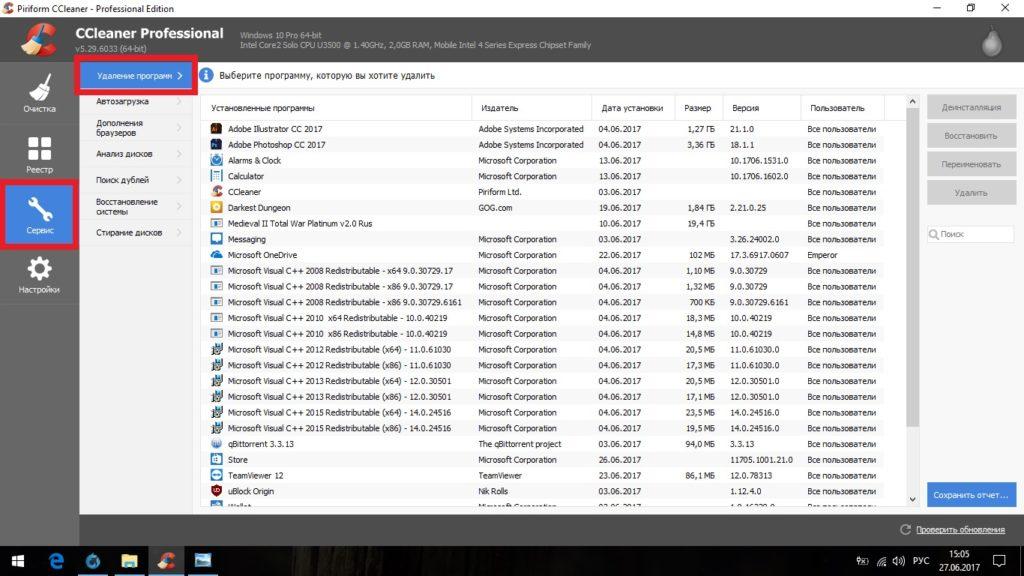
Task: Sort by Дата установки column
Action: (633, 108)
